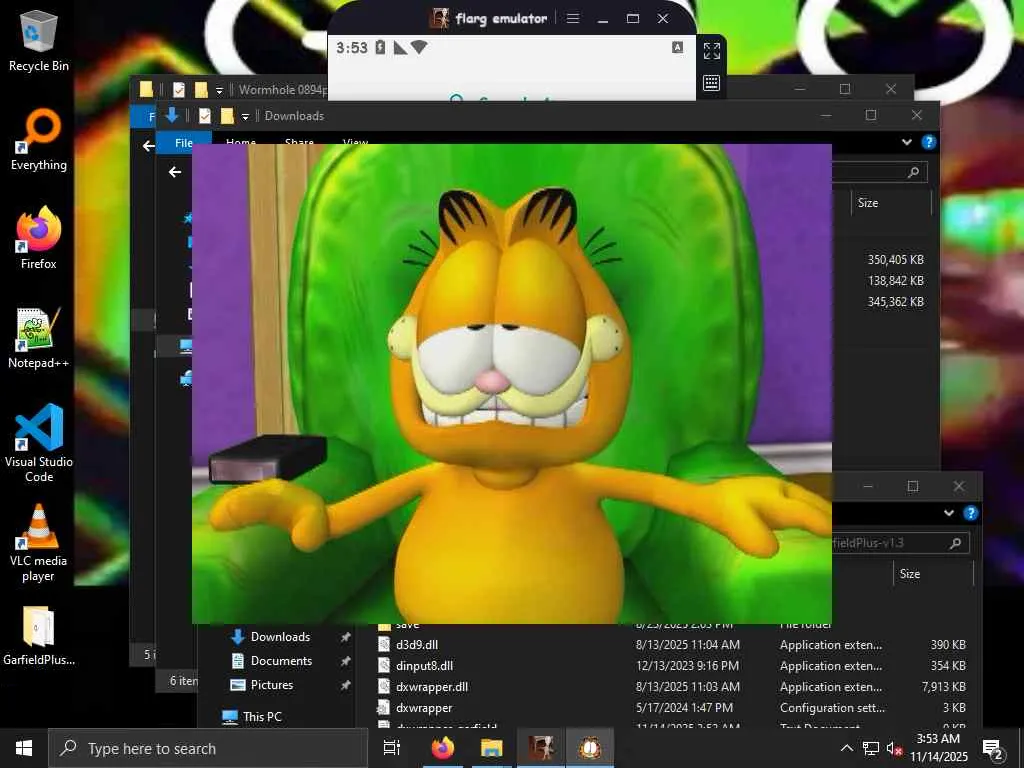Click the GarfieldPlus-v1.3 search box
1024x768 pixels.
[901, 543]
